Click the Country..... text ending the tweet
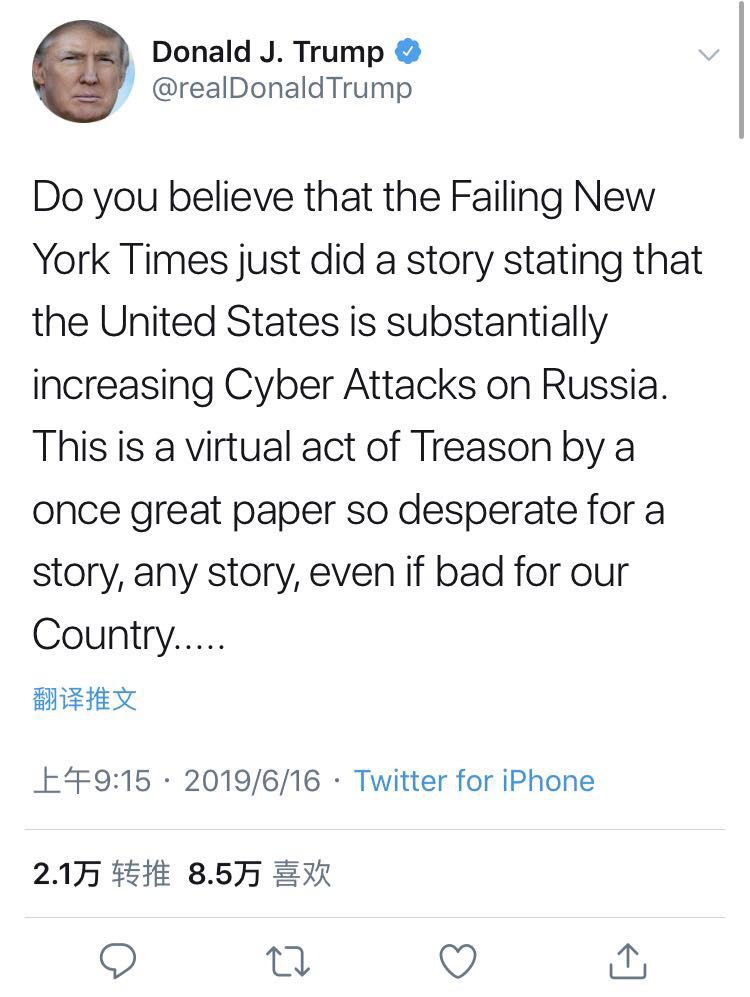The width and height of the screenshot is (750, 997). [129, 634]
